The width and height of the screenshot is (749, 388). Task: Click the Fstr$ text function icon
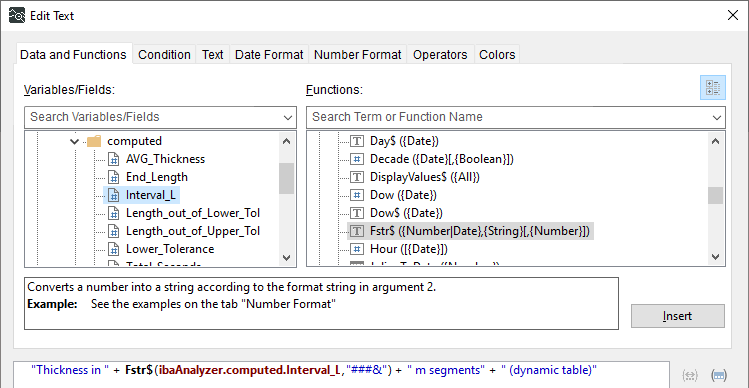pyautogui.click(x=357, y=231)
